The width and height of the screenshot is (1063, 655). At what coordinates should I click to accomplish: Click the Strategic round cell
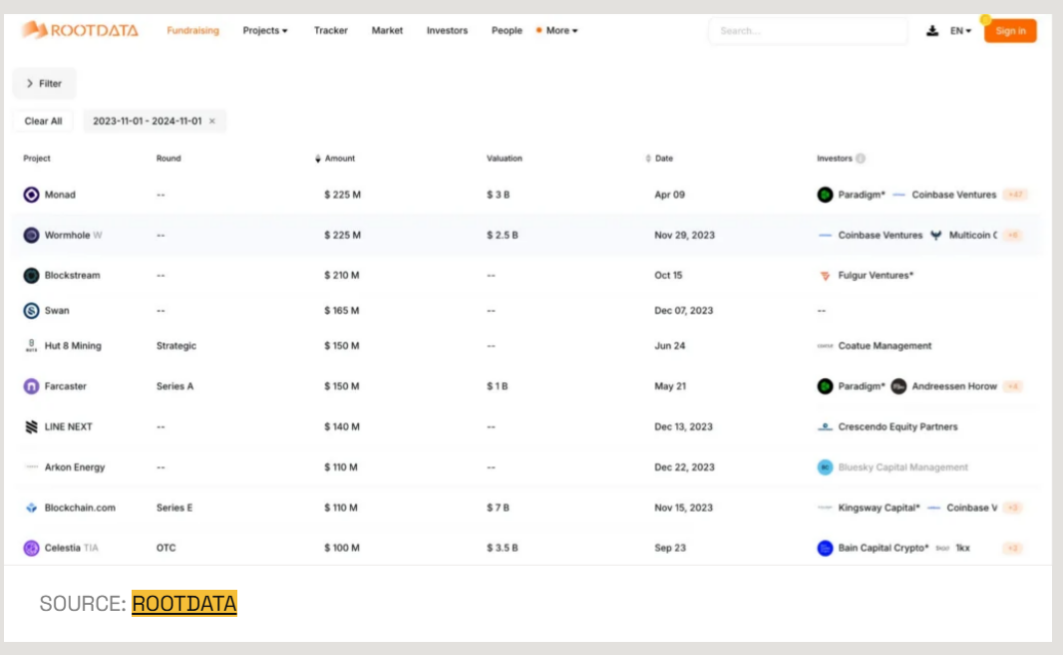pyautogui.click(x=176, y=346)
